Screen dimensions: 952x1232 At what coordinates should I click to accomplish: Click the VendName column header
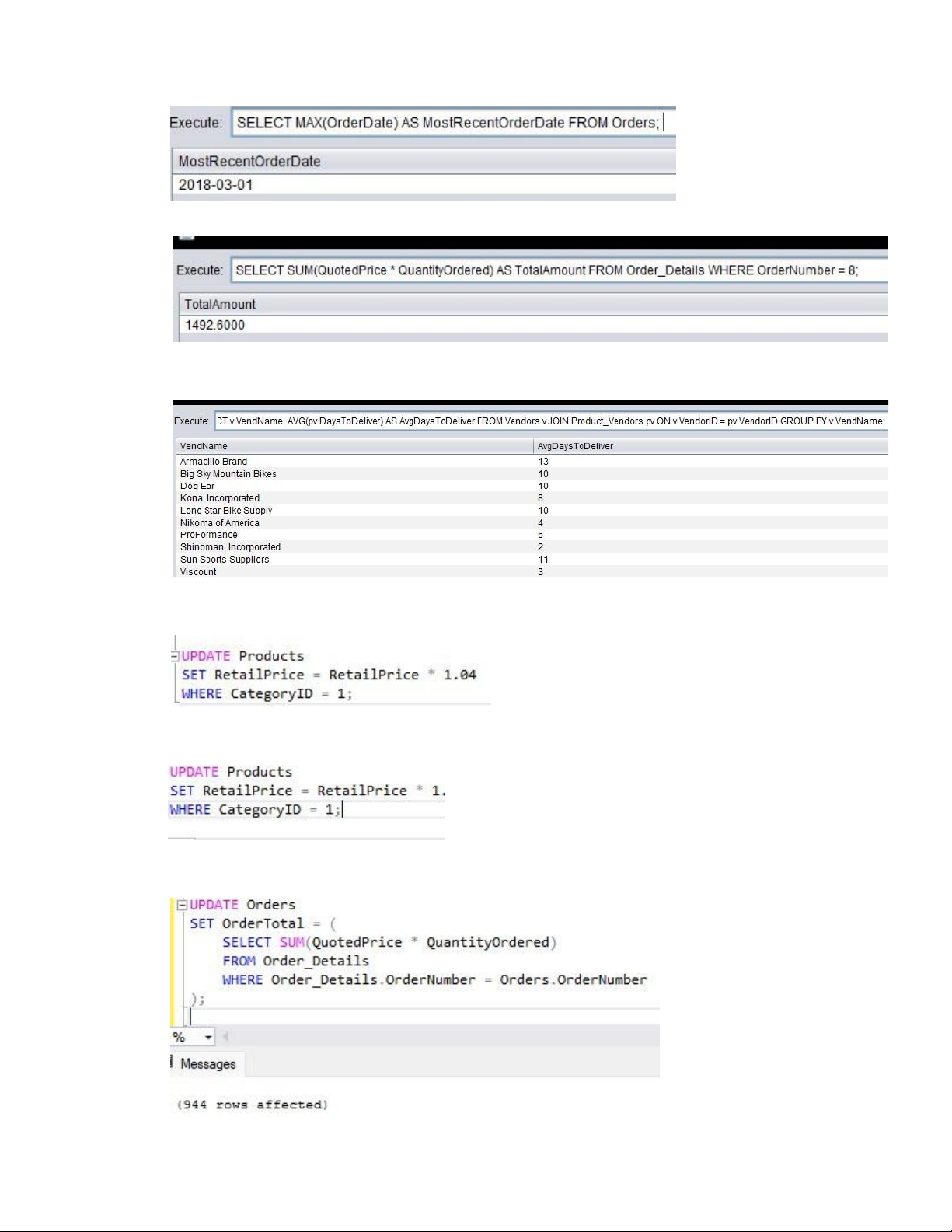coord(354,446)
